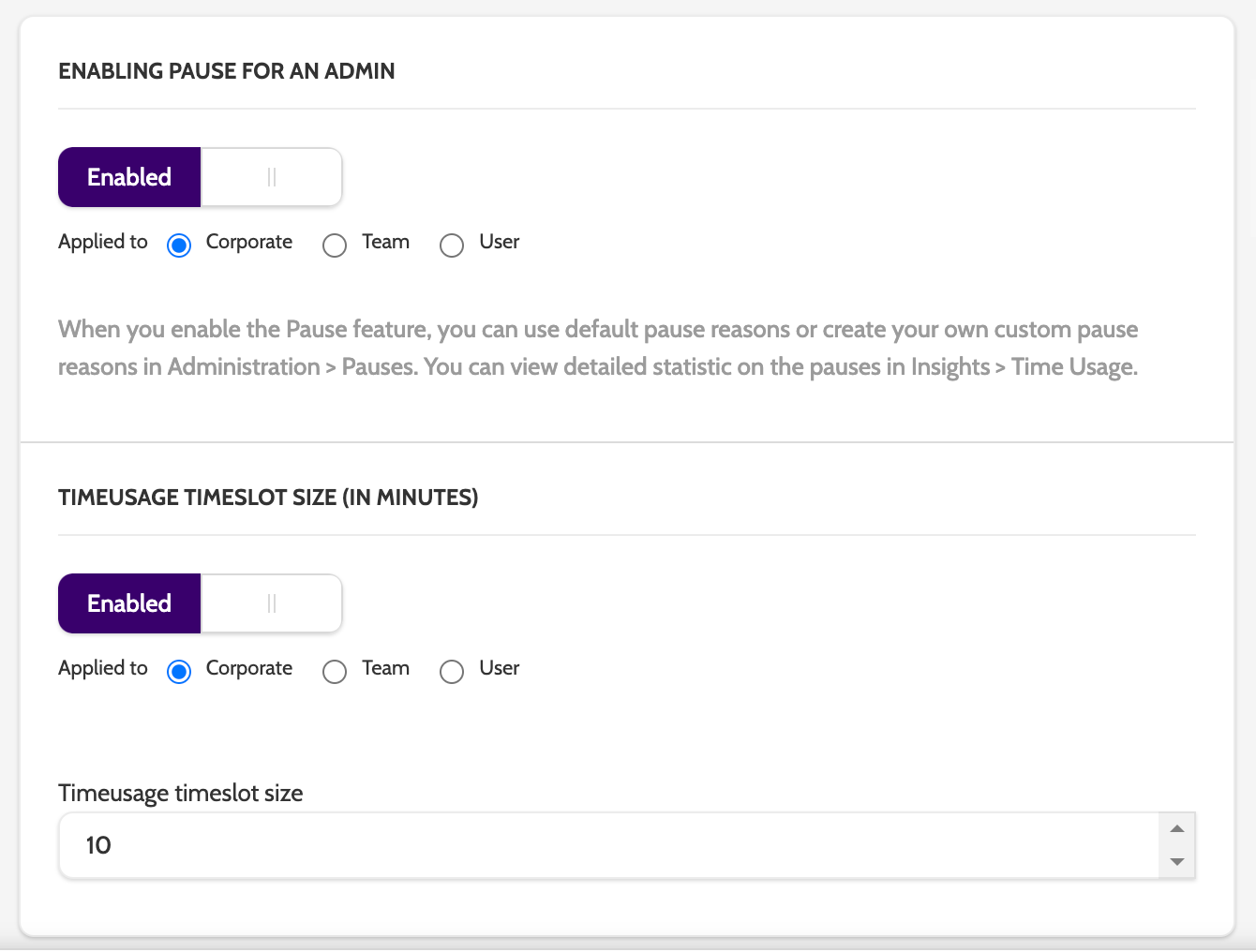Select Corporate radio button under Enabling Pause
This screenshot has height=952, width=1256.
[x=179, y=245]
